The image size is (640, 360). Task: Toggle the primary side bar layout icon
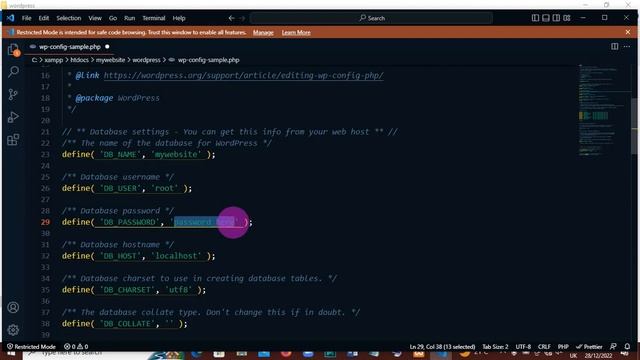[535, 18]
